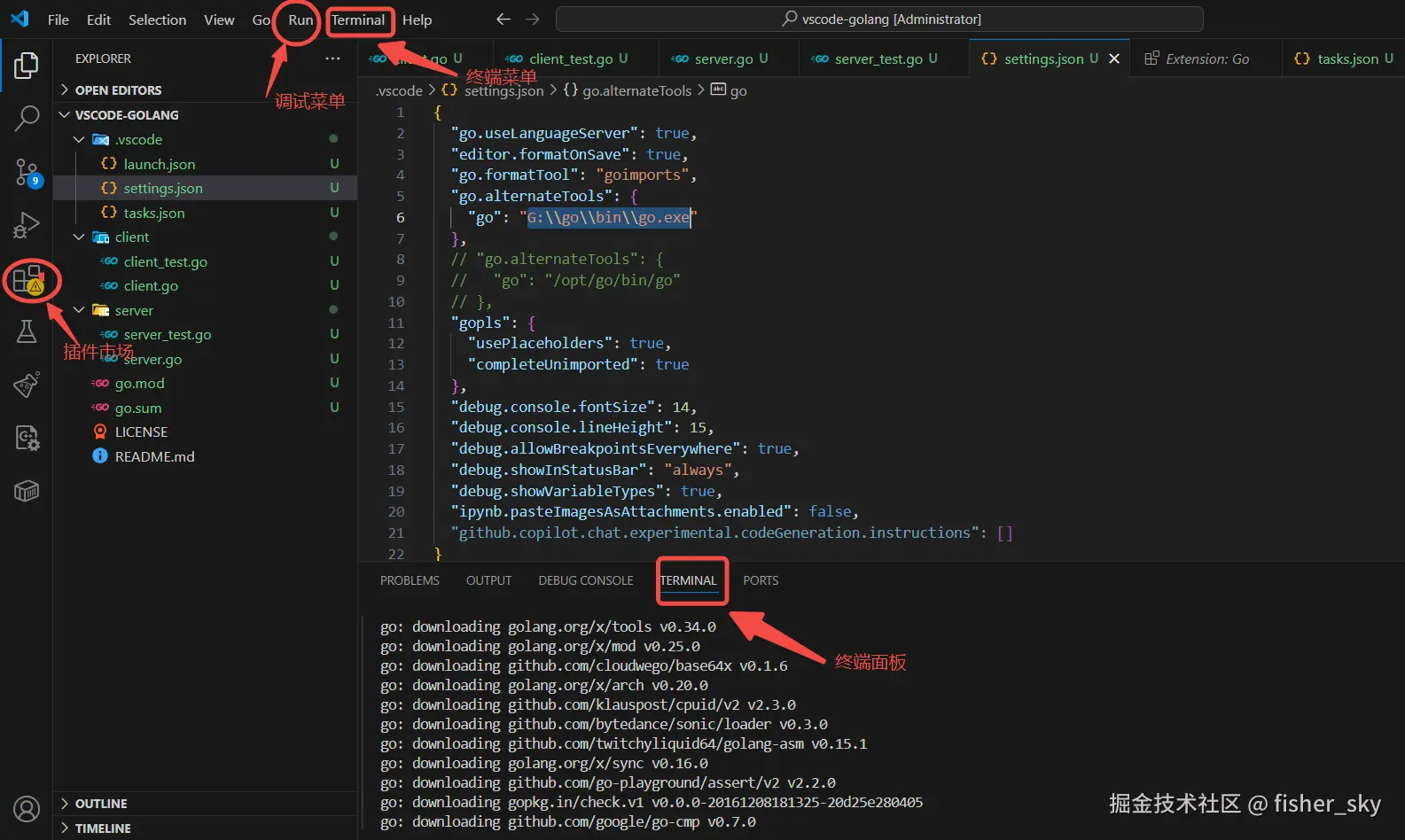Open the Explorer view in the activity bar
Viewport: 1405px width, 840px height.
click(x=27, y=66)
